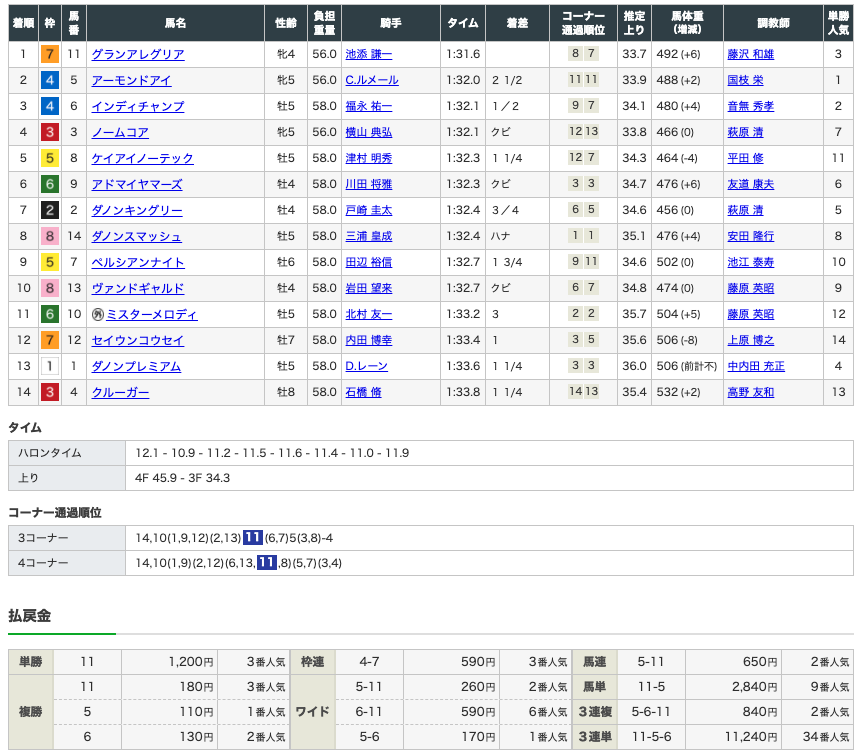Click 調教師 column header
This screenshot has width=866, height=752.
click(x=773, y=23)
